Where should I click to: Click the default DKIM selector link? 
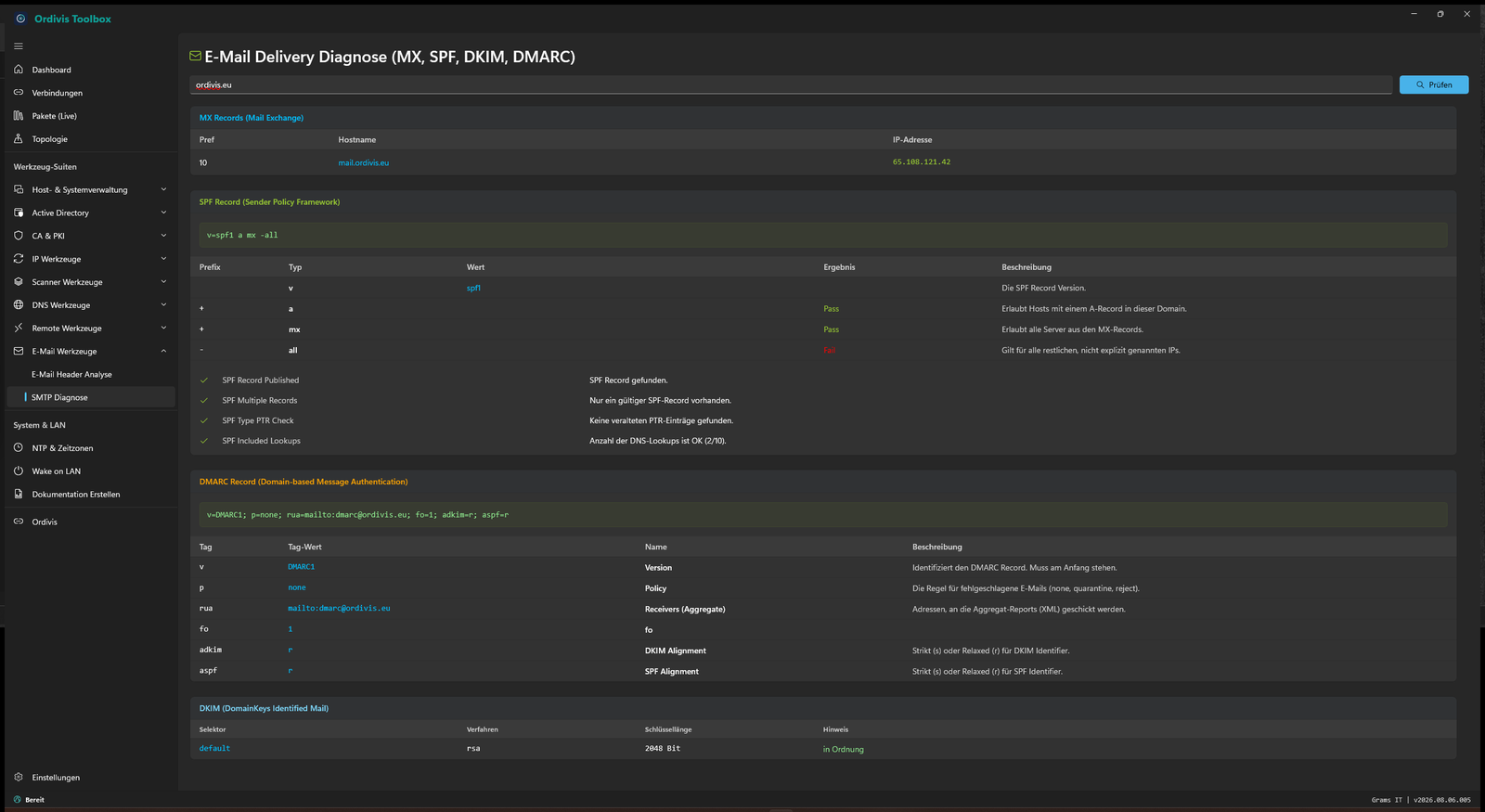pyautogui.click(x=214, y=749)
